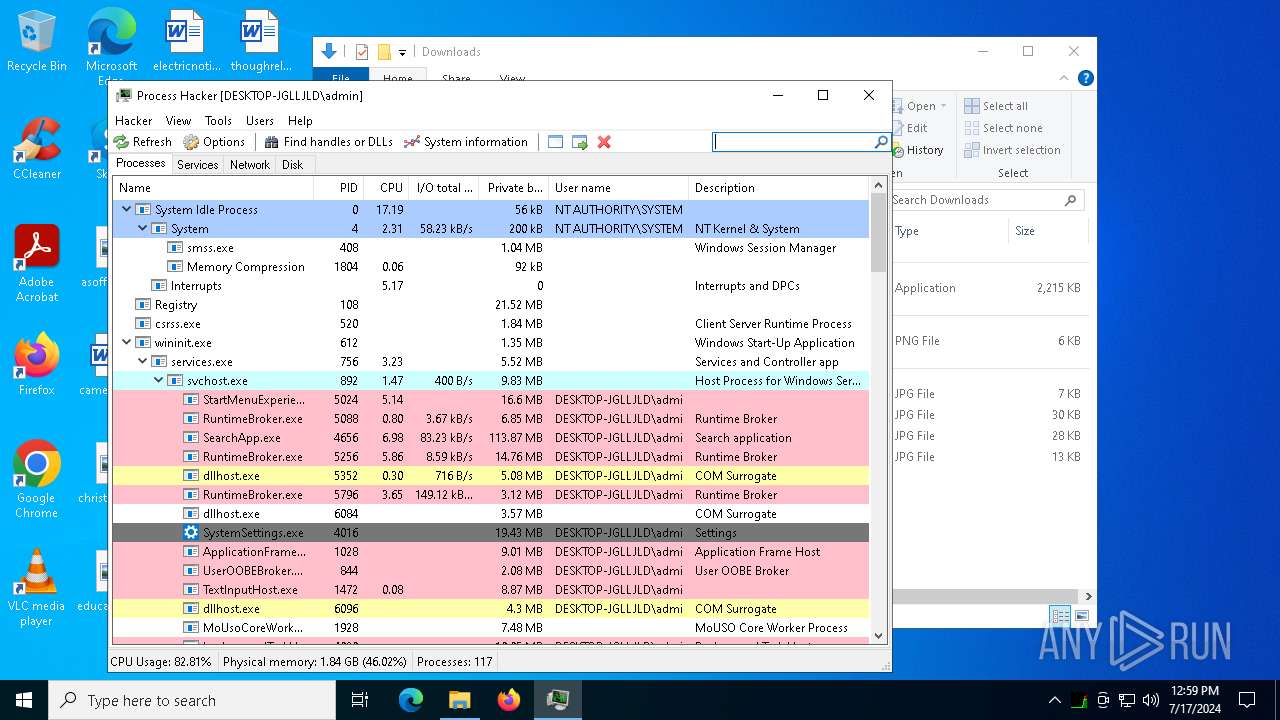Select the MoUsoCoreWorker process row
Viewport: 1280px width, 720px height.
490,628
